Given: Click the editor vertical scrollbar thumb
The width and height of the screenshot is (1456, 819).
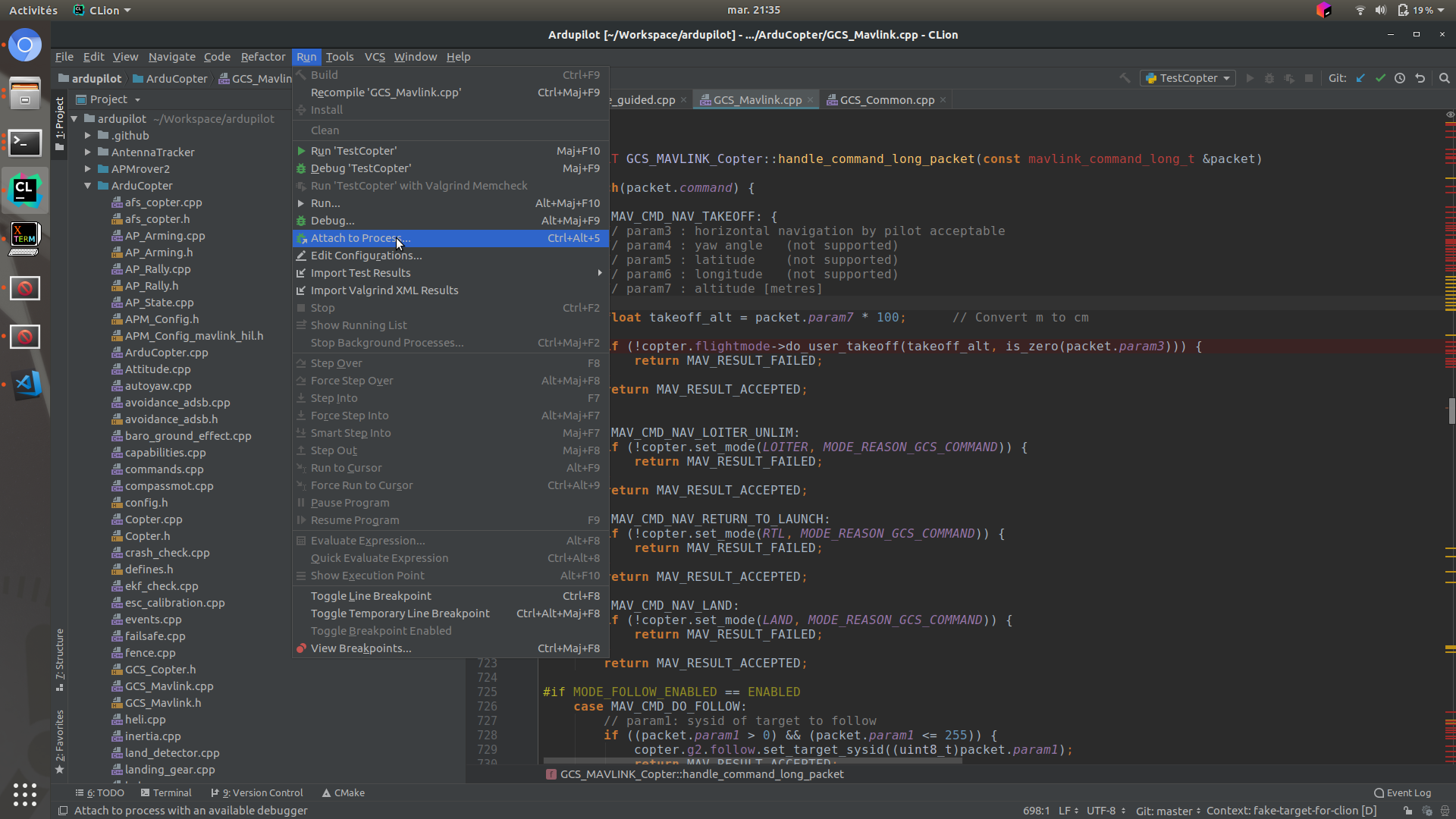Looking at the screenshot, I should point(1451,410).
